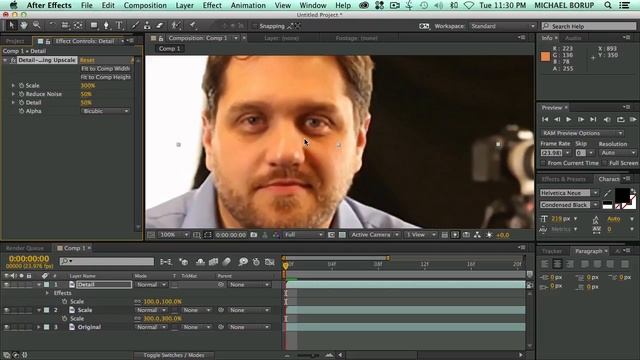Viewport: 640px width, 360px height.
Task: Open 1 View layout dropdown
Action: tap(420, 235)
